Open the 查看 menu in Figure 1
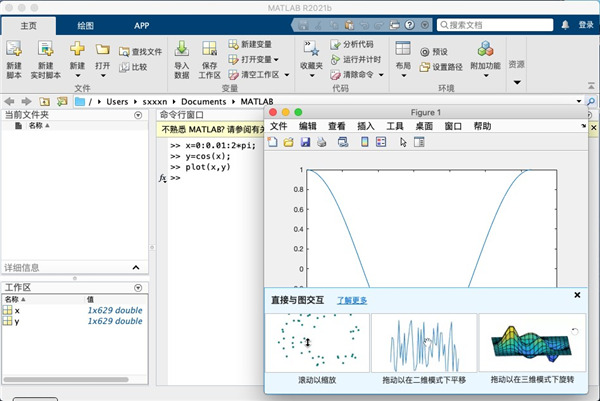Viewport: 600px width, 401px height. pos(337,126)
